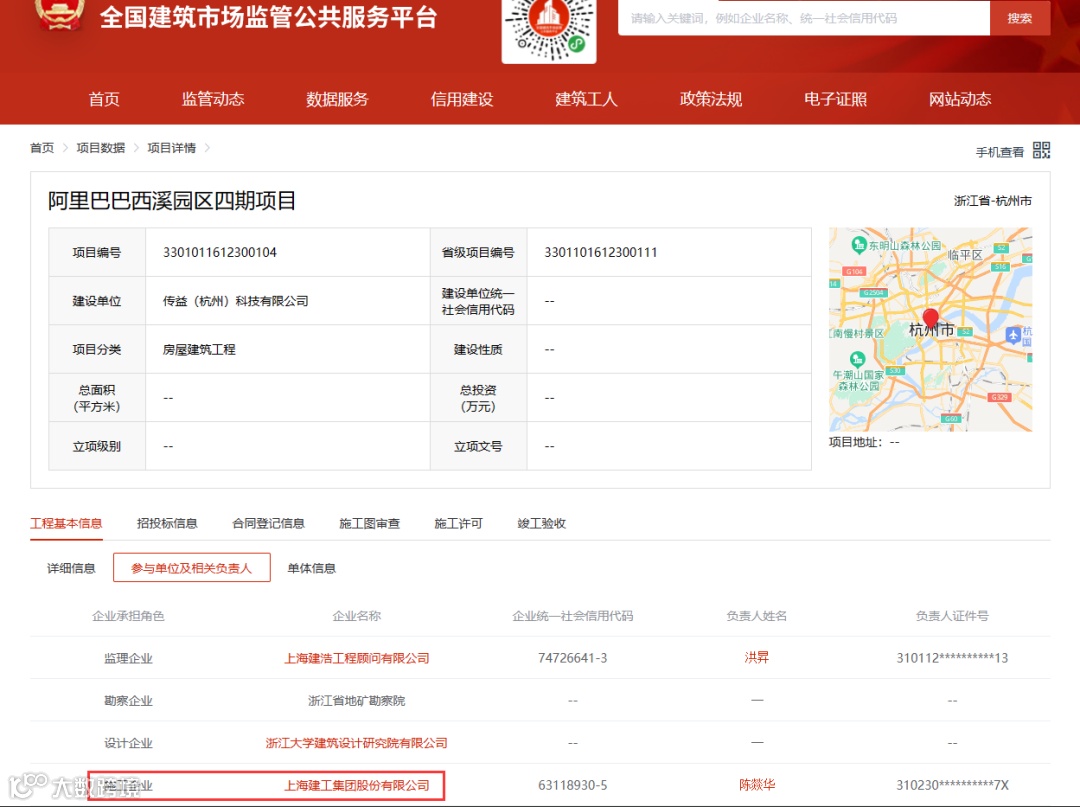1080x807 pixels.
Task: Open 首页 in the navigation bar
Action: [x=104, y=99]
